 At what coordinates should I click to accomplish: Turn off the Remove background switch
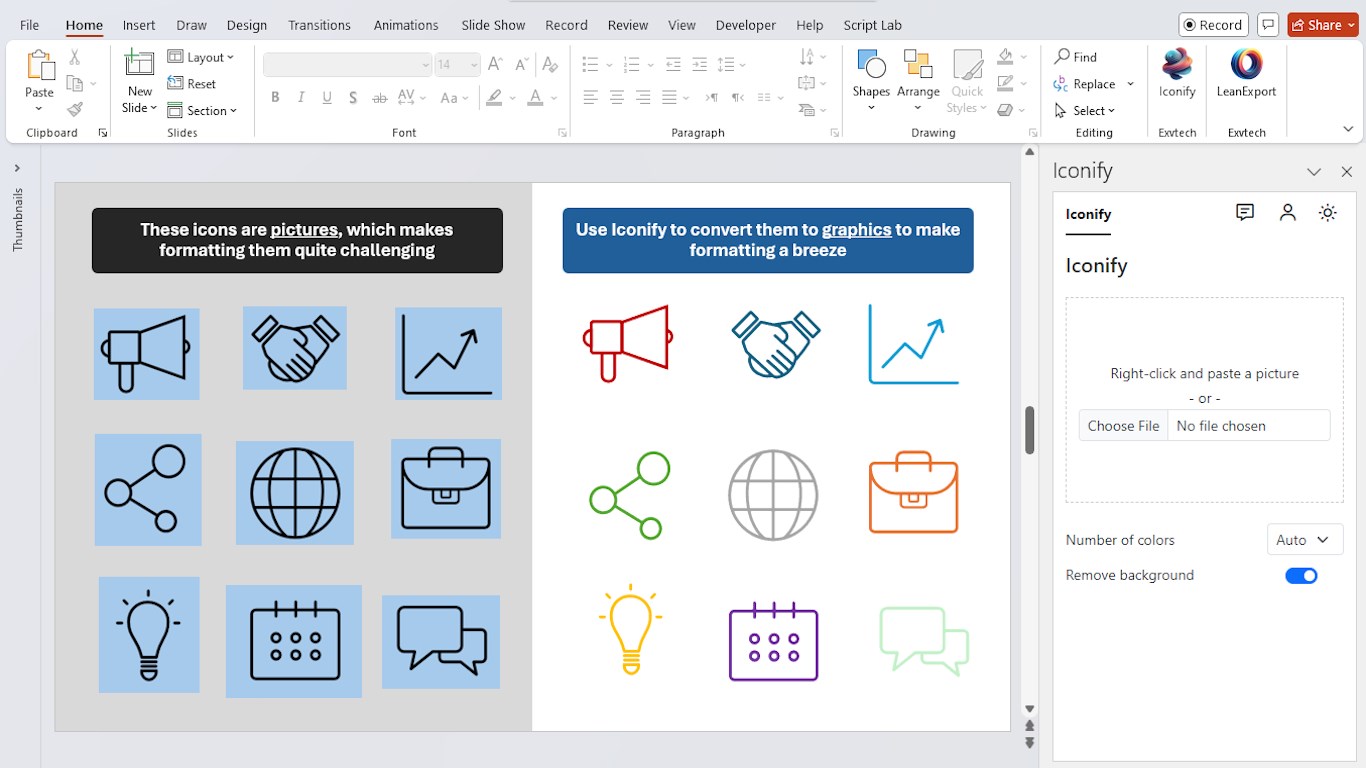click(x=1301, y=576)
